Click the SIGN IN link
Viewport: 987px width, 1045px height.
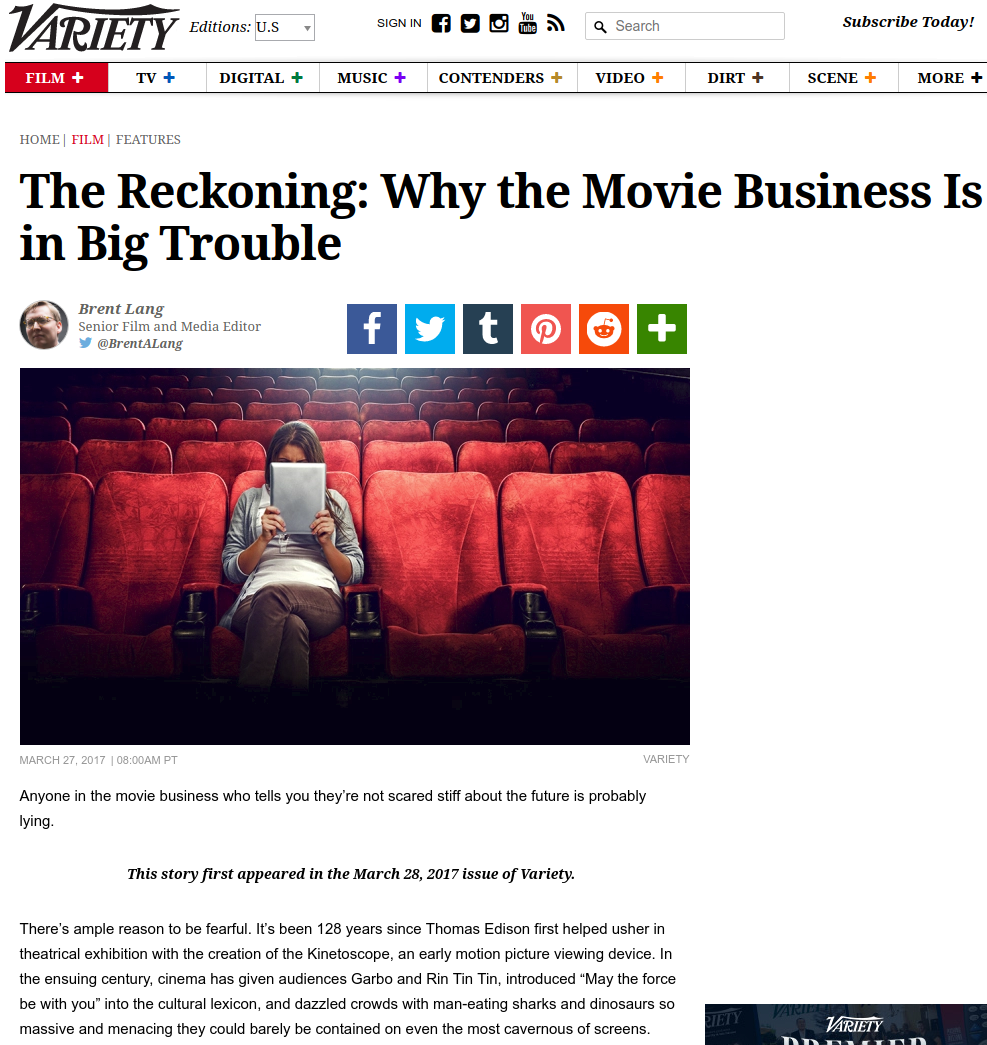click(x=399, y=23)
